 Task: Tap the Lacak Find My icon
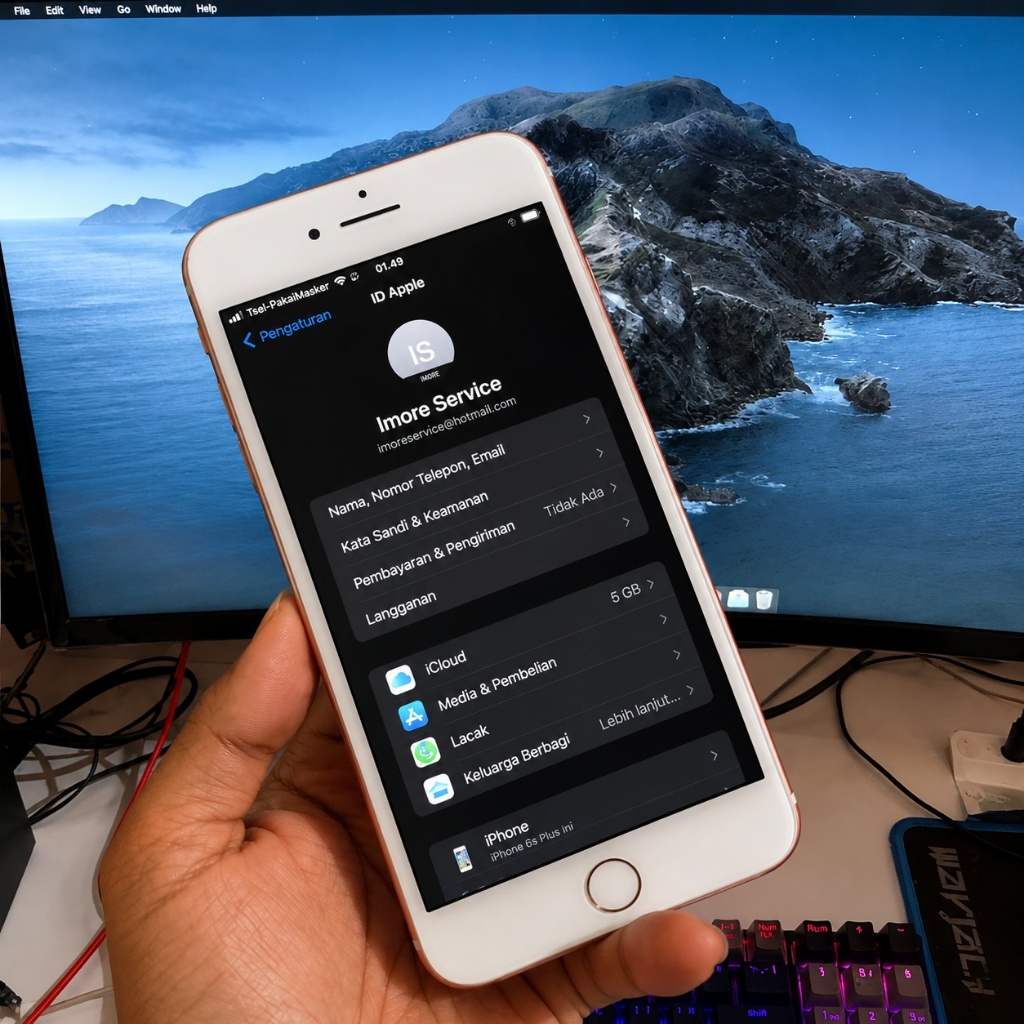tap(426, 752)
